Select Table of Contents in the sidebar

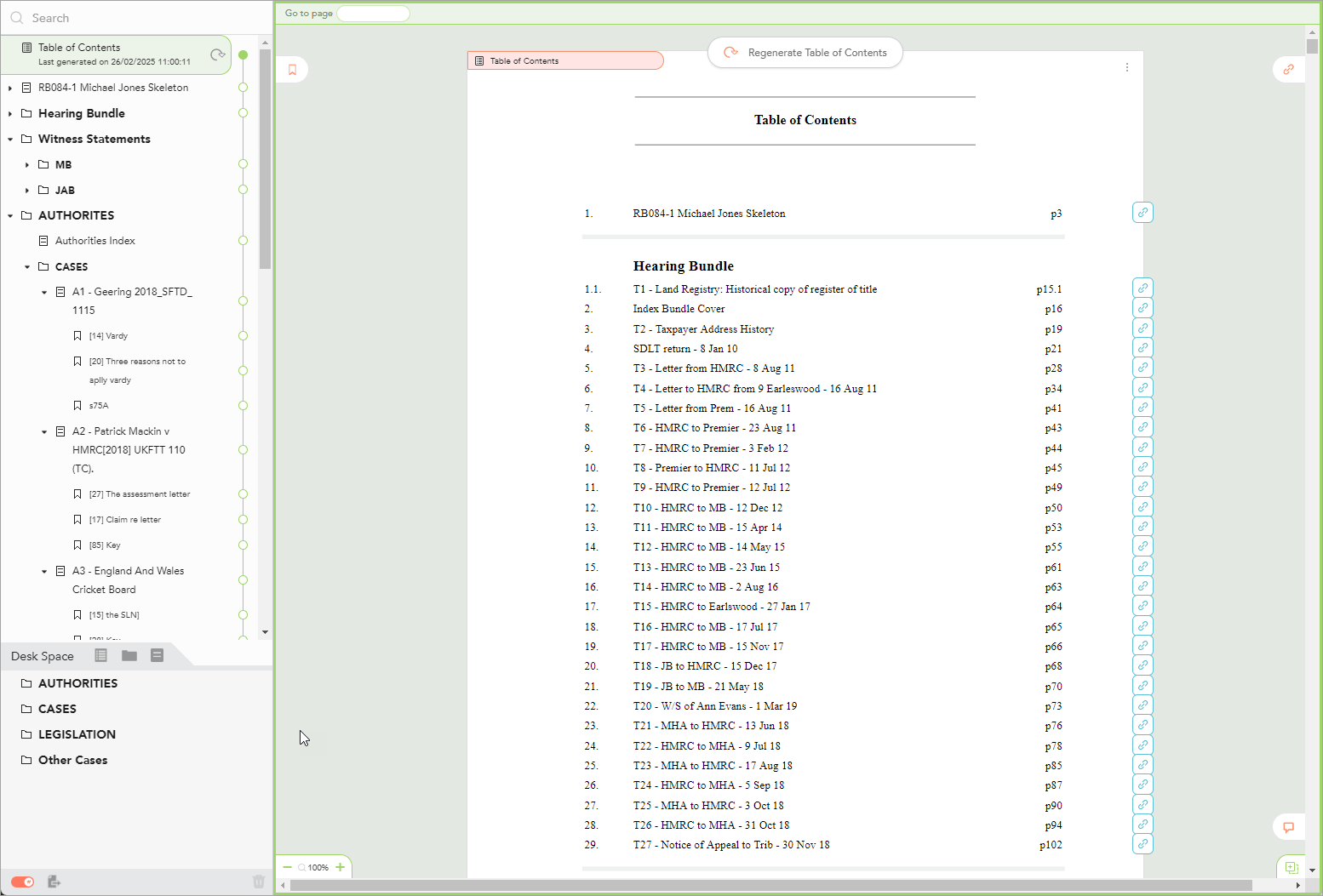(116, 54)
